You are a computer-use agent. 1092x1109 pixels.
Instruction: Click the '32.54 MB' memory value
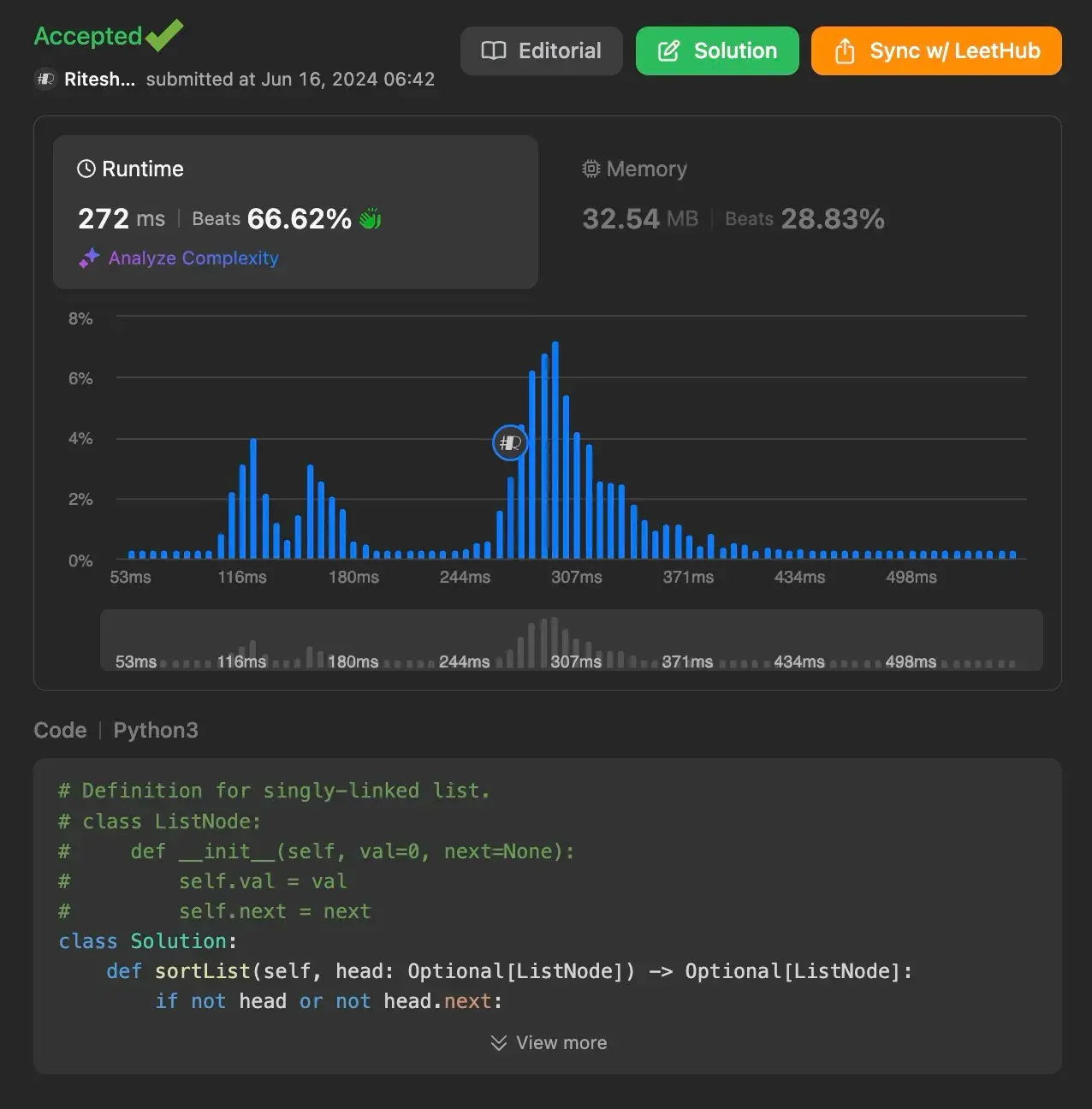coord(640,219)
